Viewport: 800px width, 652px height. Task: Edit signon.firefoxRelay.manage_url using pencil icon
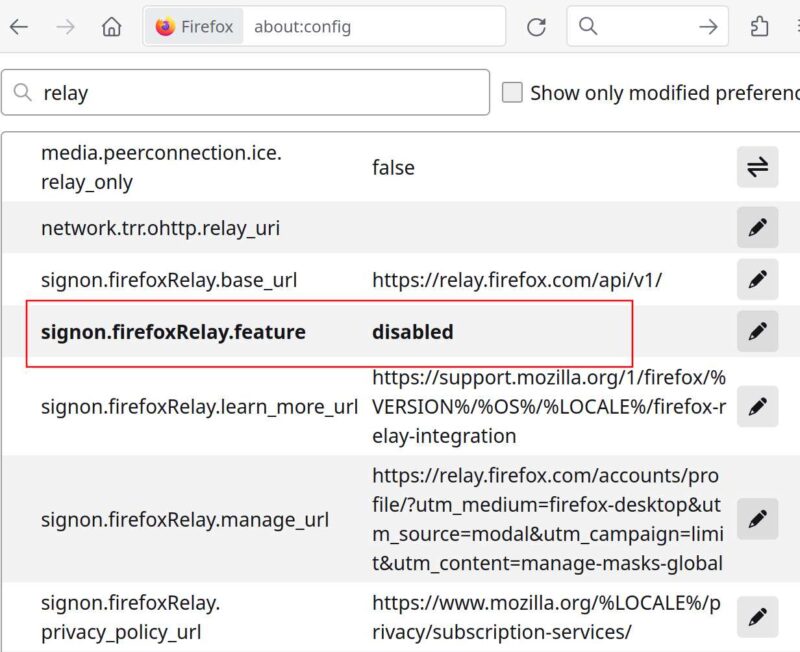(758, 520)
